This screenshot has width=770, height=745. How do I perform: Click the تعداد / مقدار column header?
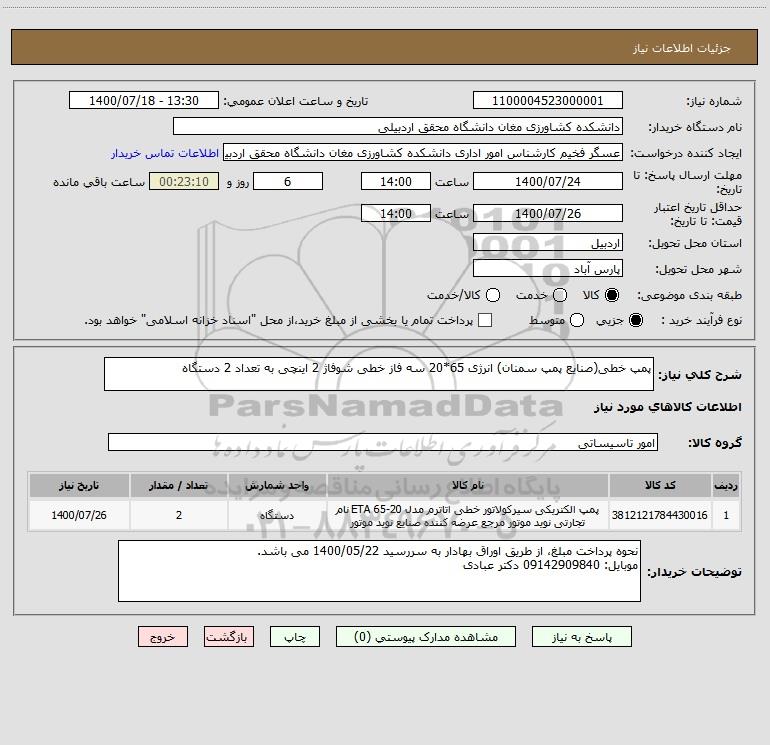click(x=179, y=485)
